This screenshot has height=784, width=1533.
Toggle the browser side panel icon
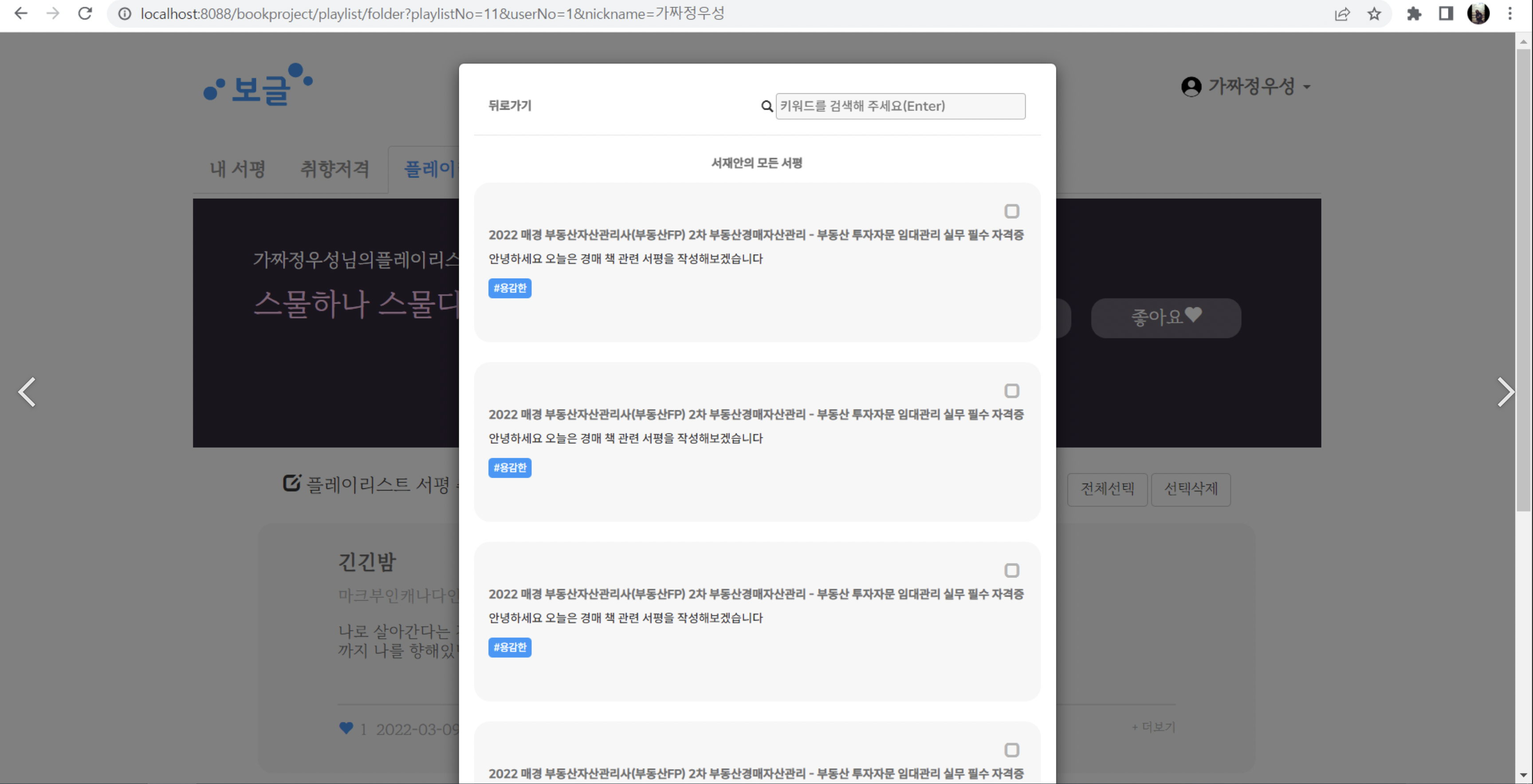point(1446,13)
